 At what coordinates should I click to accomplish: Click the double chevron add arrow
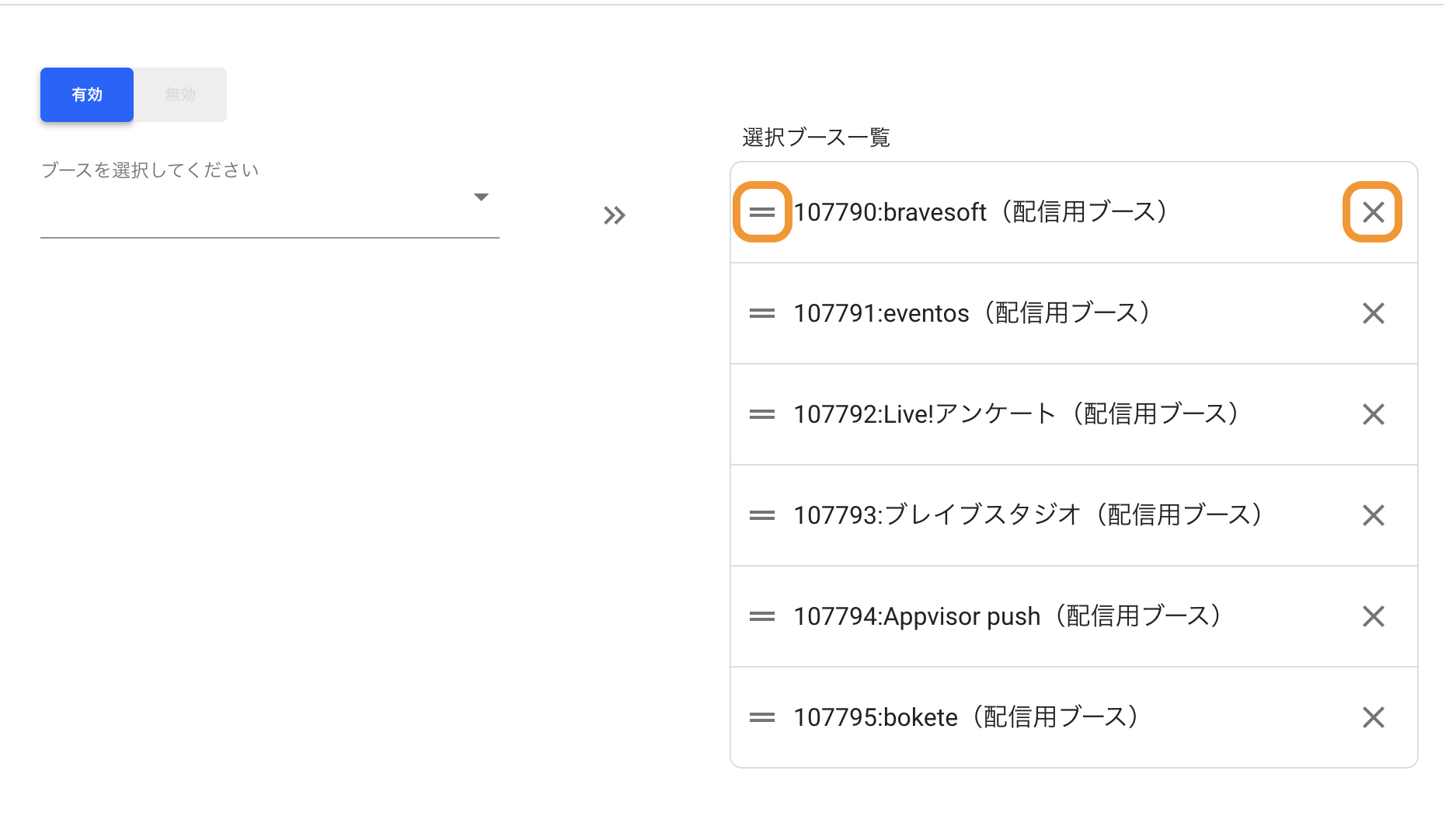615,215
